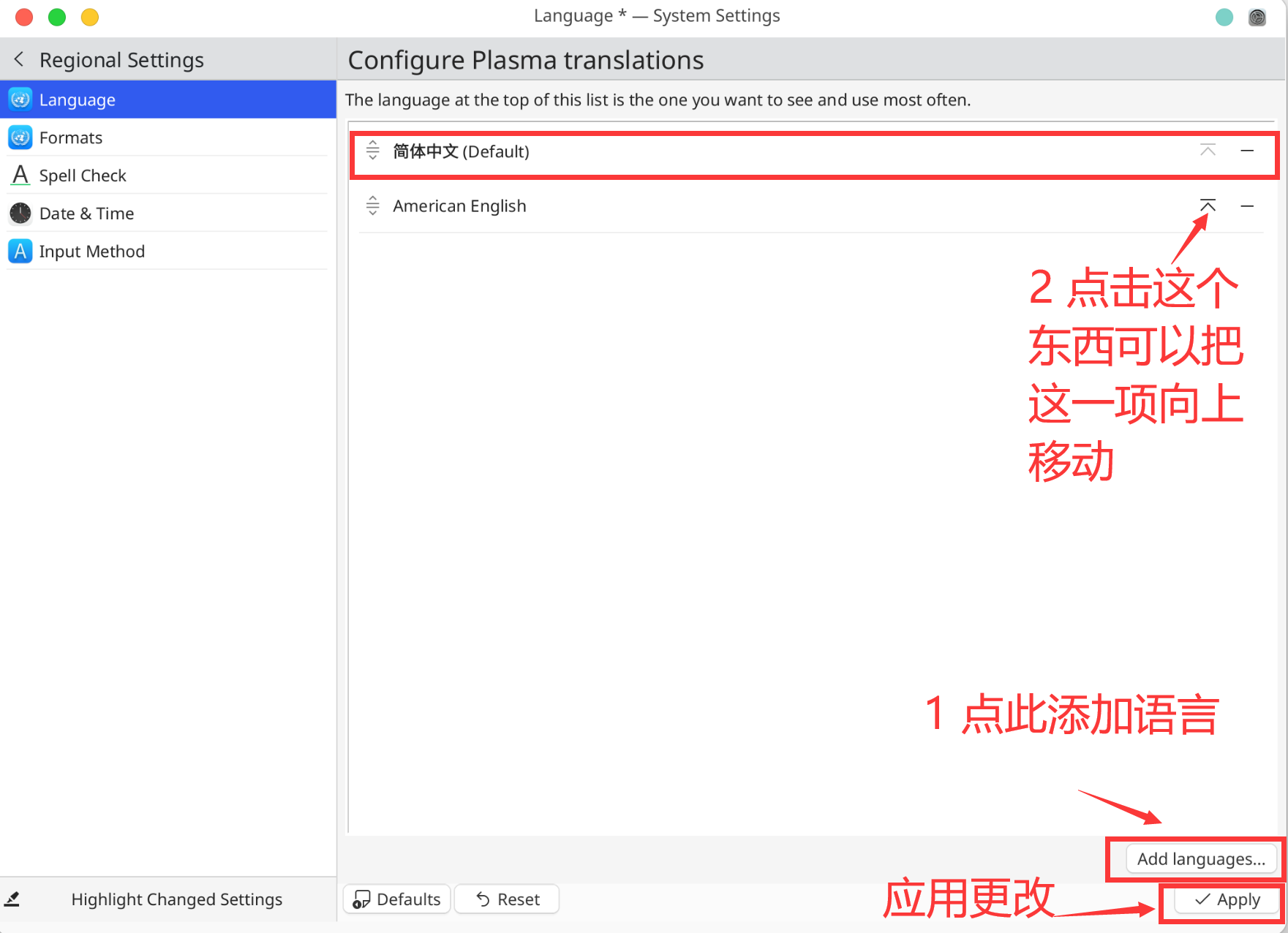The height and width of the screenshot is (933, 1288).
Task: Restore Defaults for language settings
Action: coord(396,899)
